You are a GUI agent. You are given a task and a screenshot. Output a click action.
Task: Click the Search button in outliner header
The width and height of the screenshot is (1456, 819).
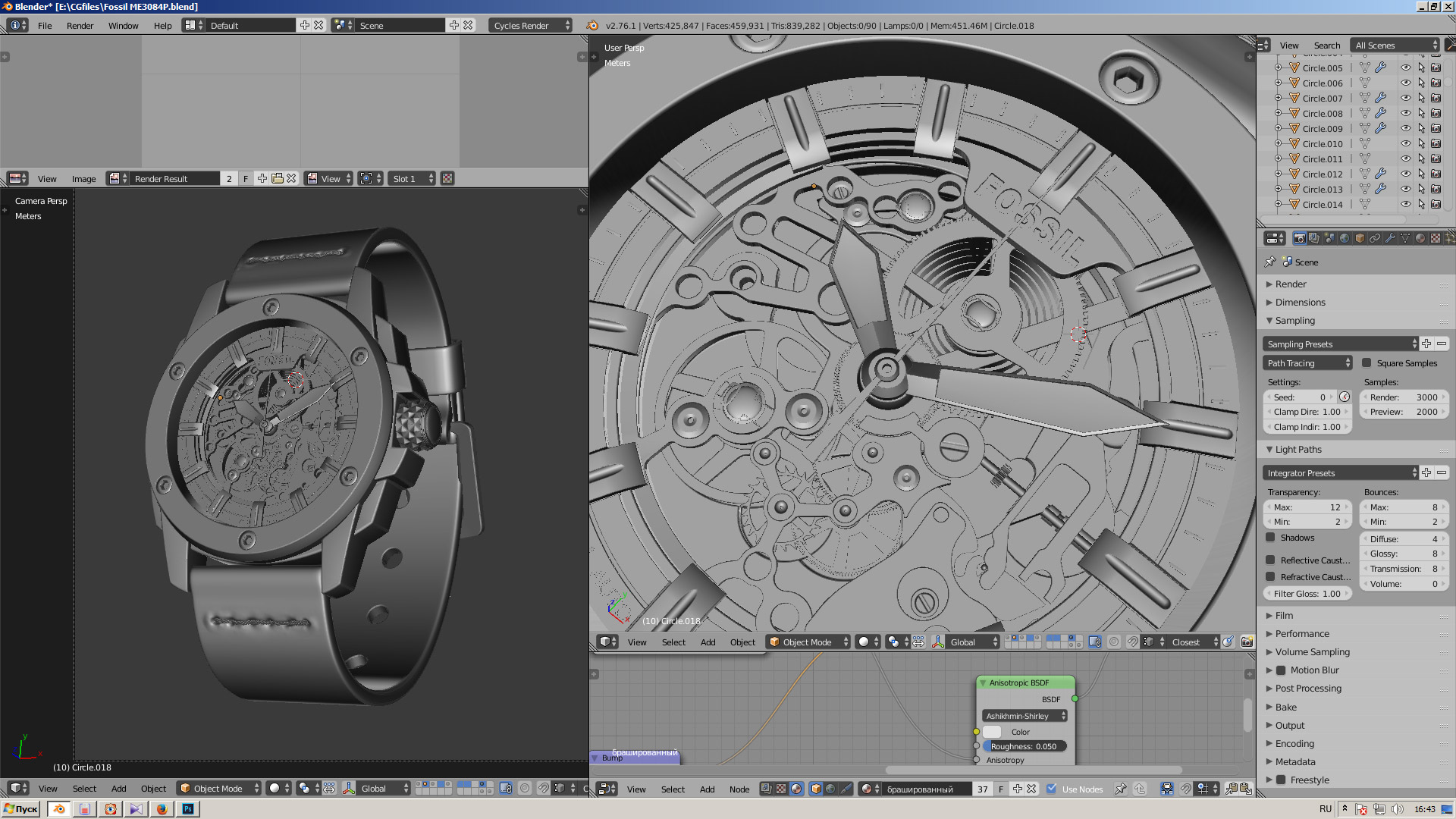tap(1326, 45)
